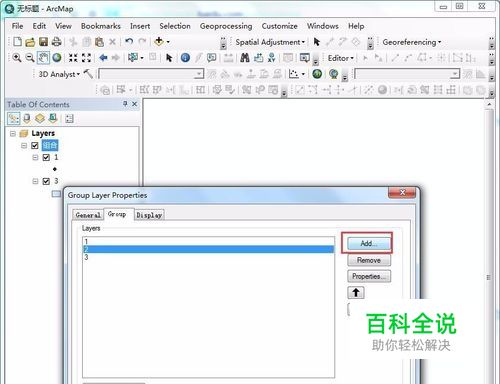The height and width of the screenshot is (384, 500).
Task: Open the Selection menu
Action: click(x=175, y=26)
